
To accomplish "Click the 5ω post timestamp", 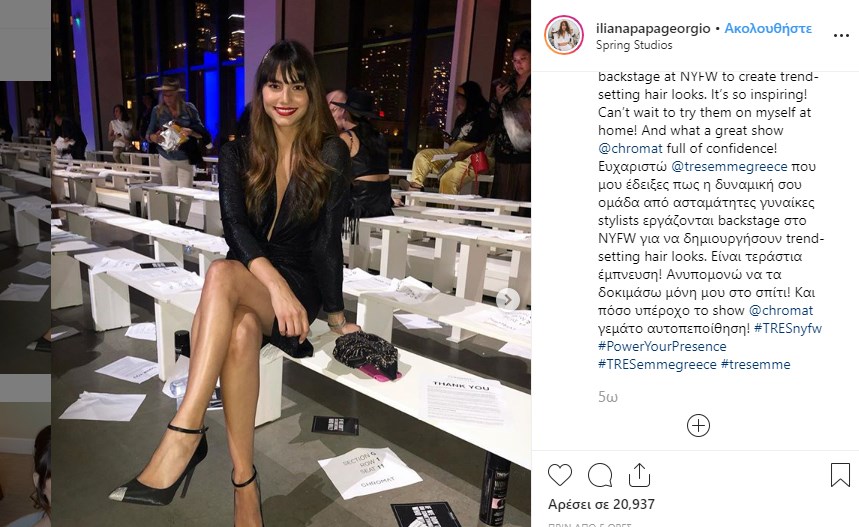I will coord(608,397).
